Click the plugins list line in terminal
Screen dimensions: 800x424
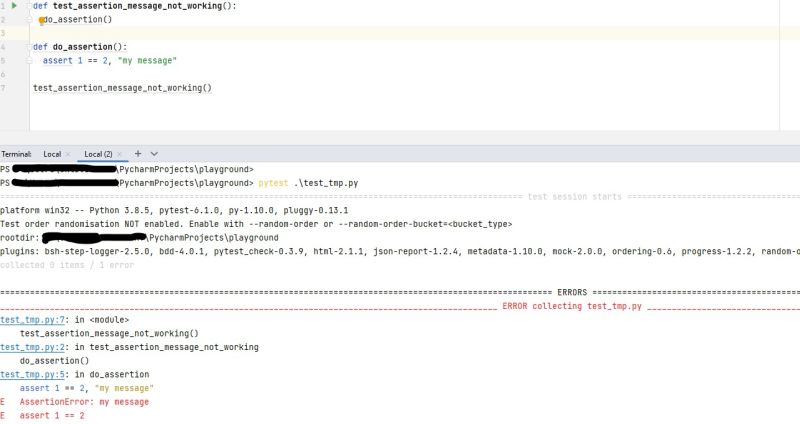tap(400, 251)
